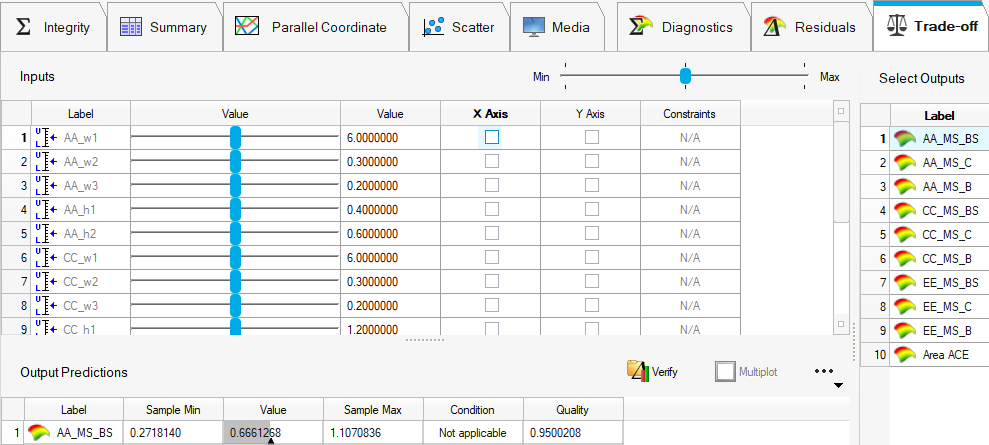Click the CC_w3 input variable icon
989x445 pixels.
(x=47, y=305)
